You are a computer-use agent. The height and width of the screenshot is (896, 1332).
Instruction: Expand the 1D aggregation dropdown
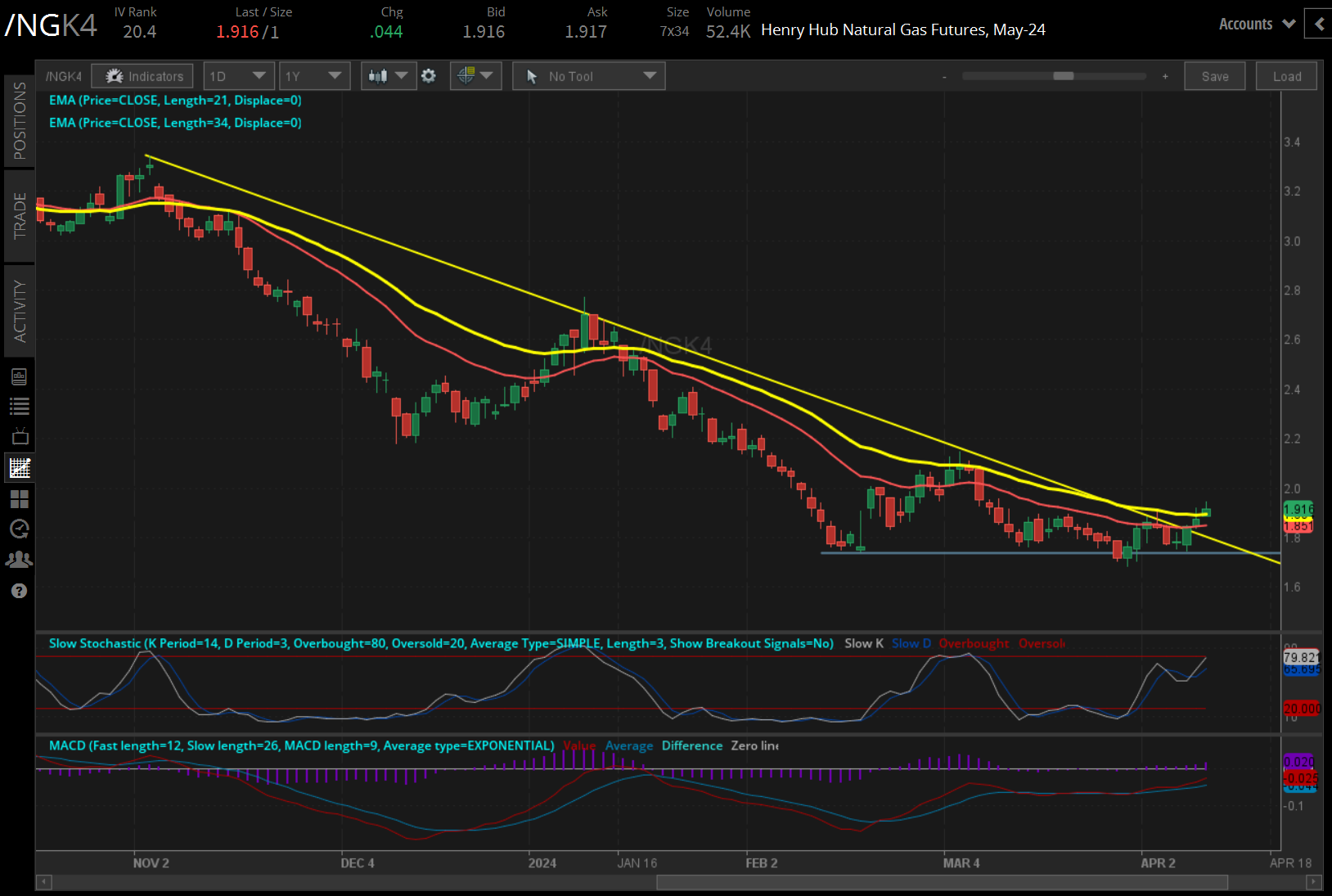pos(238,76)
